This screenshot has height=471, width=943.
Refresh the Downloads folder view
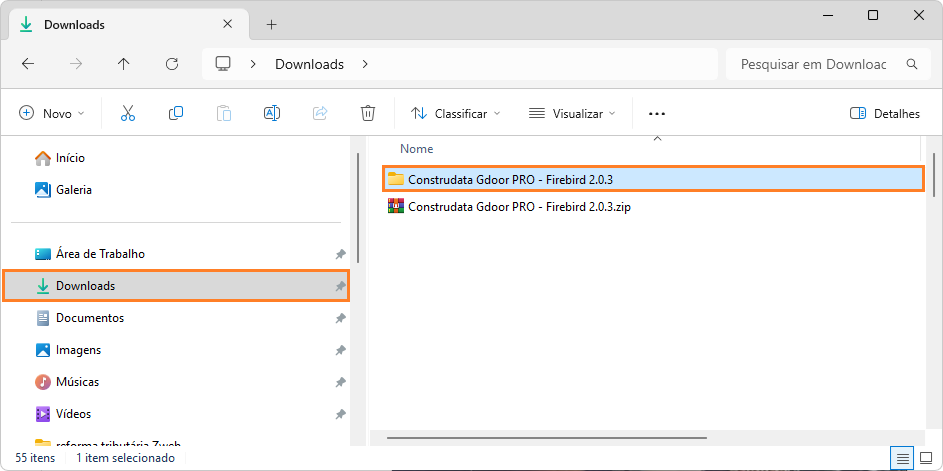172,64
